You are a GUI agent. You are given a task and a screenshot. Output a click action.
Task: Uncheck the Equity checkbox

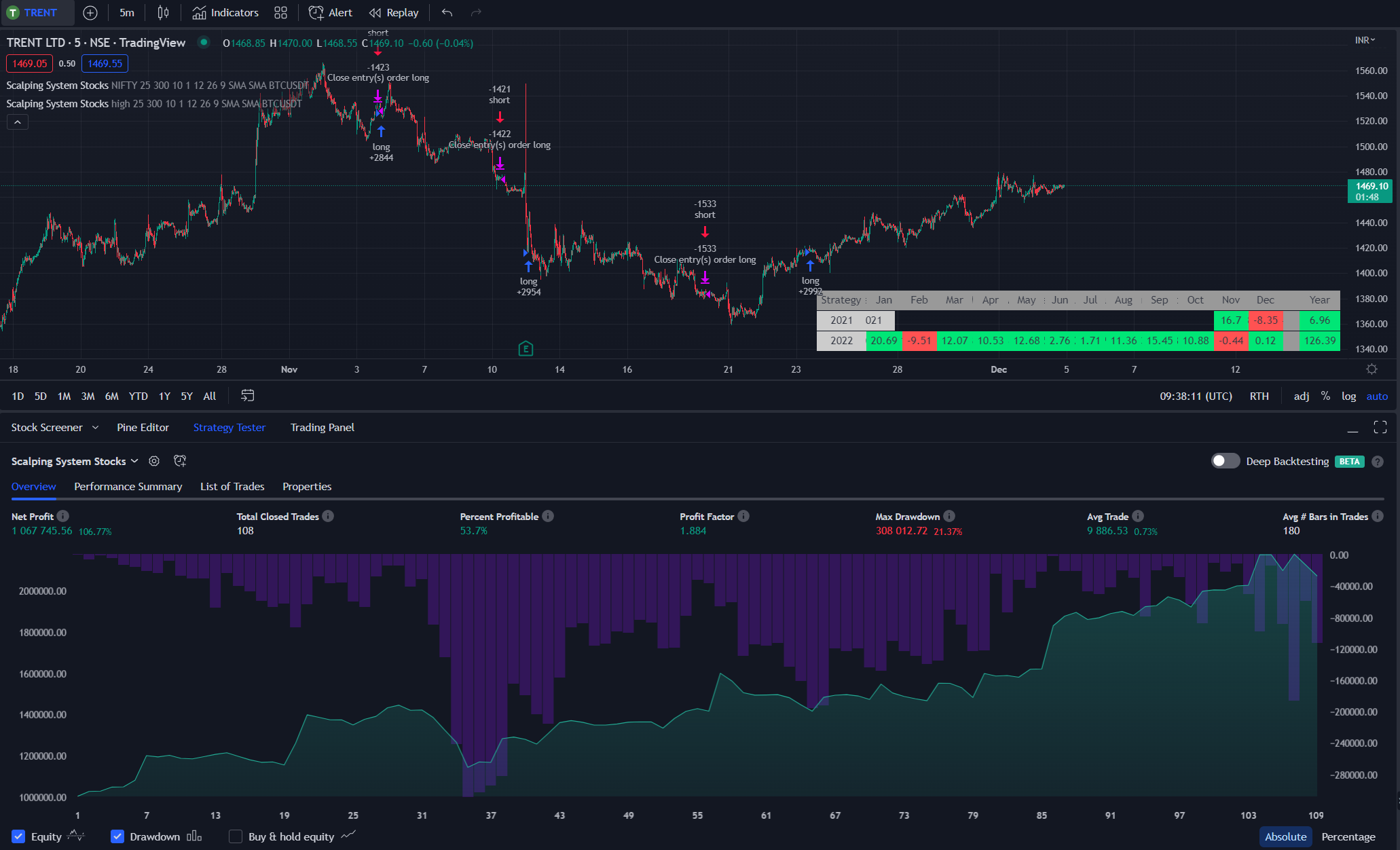pyautogui.click(x=18, y=836)
